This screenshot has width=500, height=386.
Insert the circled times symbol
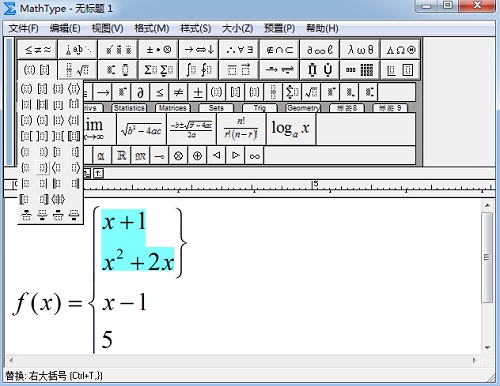(178, 156)
